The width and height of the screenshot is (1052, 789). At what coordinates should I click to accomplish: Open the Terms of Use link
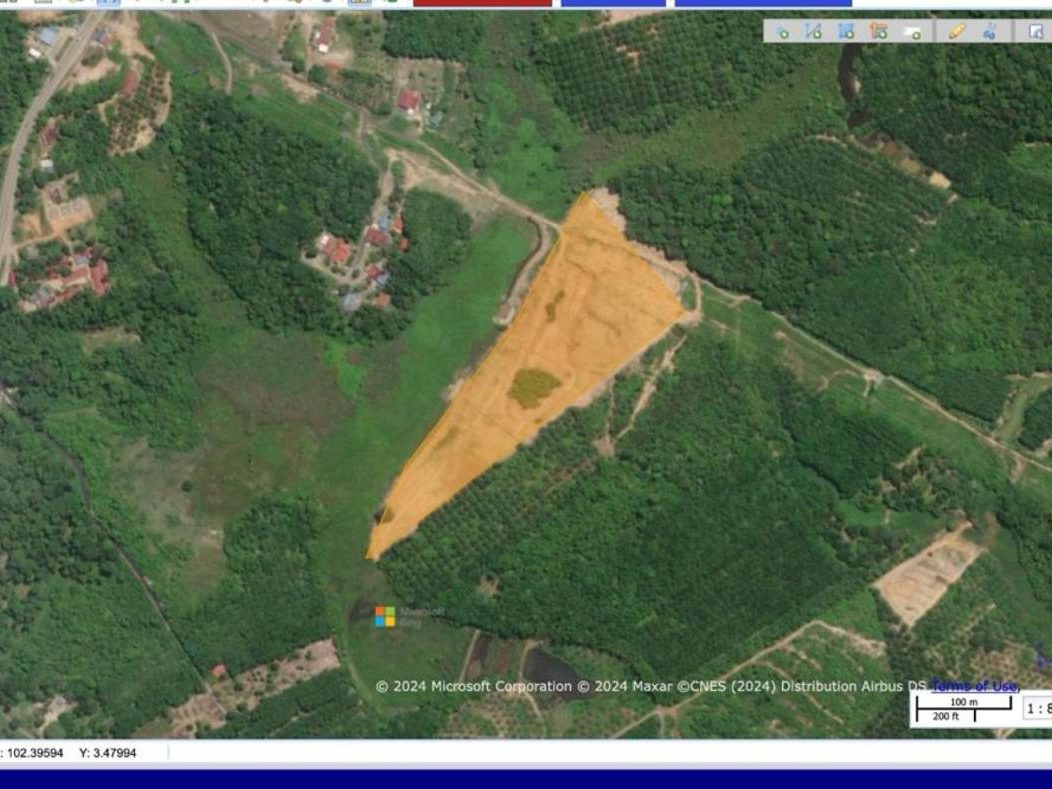975,686
